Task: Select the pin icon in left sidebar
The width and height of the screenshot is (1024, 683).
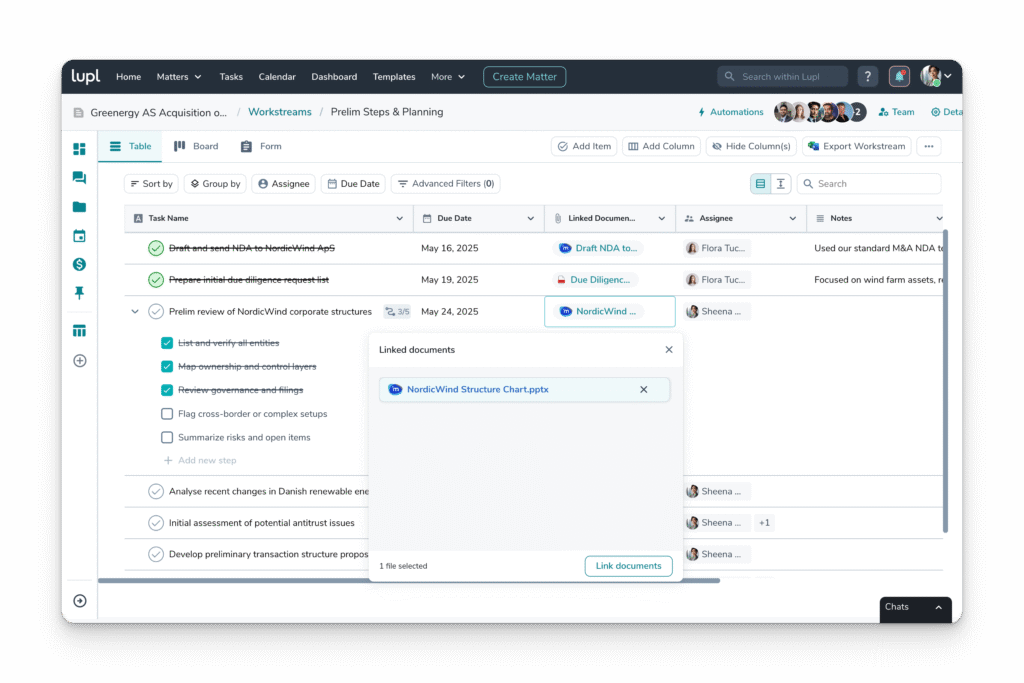Action: point(80,293)
